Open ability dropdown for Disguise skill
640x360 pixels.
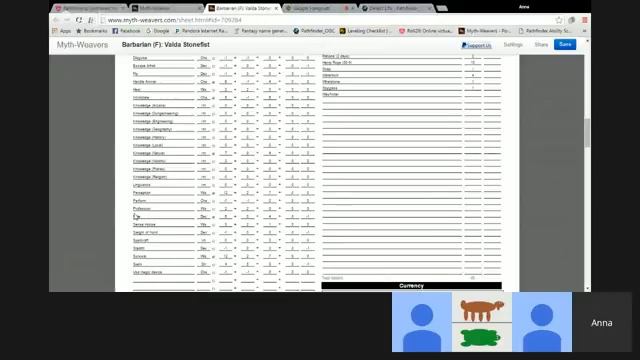click(204, 58)
